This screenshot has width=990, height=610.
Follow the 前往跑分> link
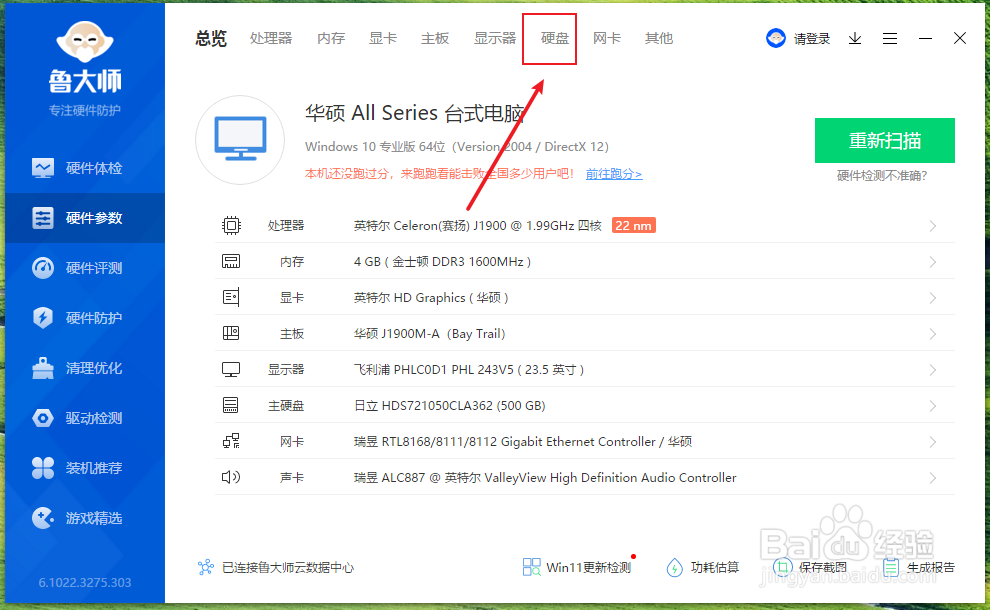[x=614, y=174]
